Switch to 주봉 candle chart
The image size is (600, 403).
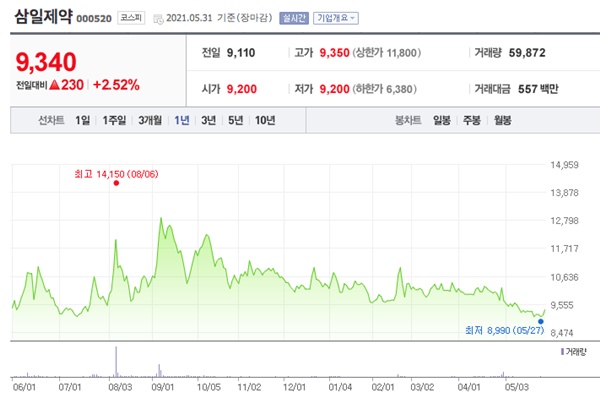click(471, 121)
